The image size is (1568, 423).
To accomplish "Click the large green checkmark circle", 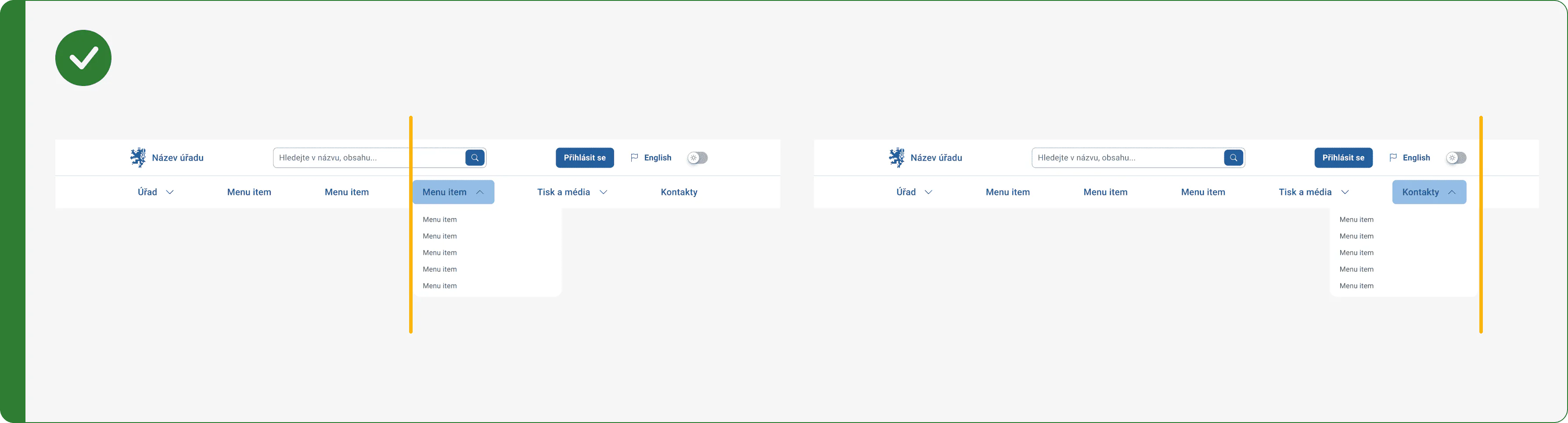I will (83, 58).
